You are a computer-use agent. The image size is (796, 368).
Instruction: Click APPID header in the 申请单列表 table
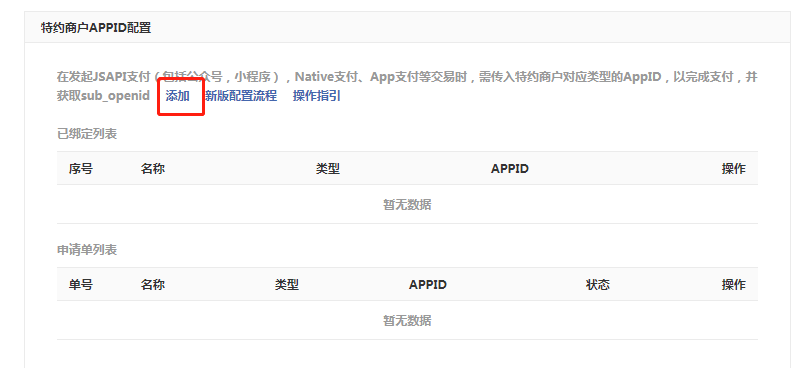[x=428, y=284]
